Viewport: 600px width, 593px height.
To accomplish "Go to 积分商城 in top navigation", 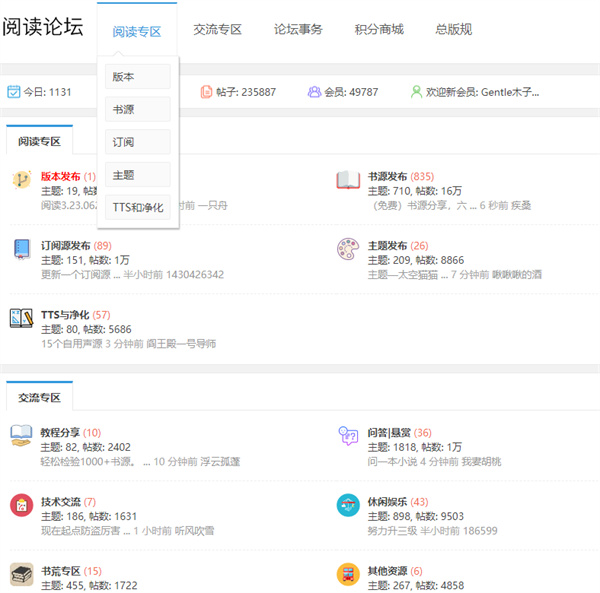I will point(379,30).
